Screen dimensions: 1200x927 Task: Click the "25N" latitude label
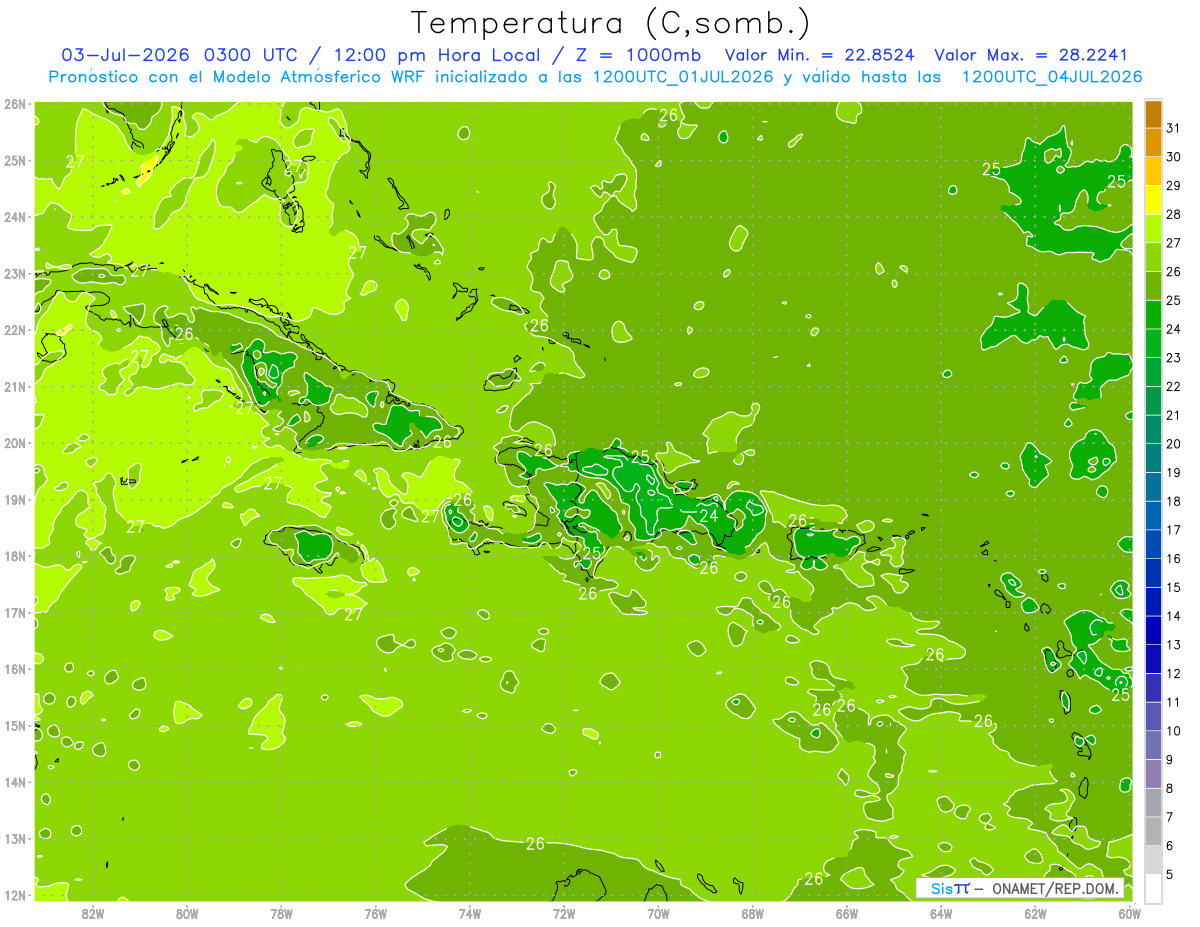[x=15, y=161]
